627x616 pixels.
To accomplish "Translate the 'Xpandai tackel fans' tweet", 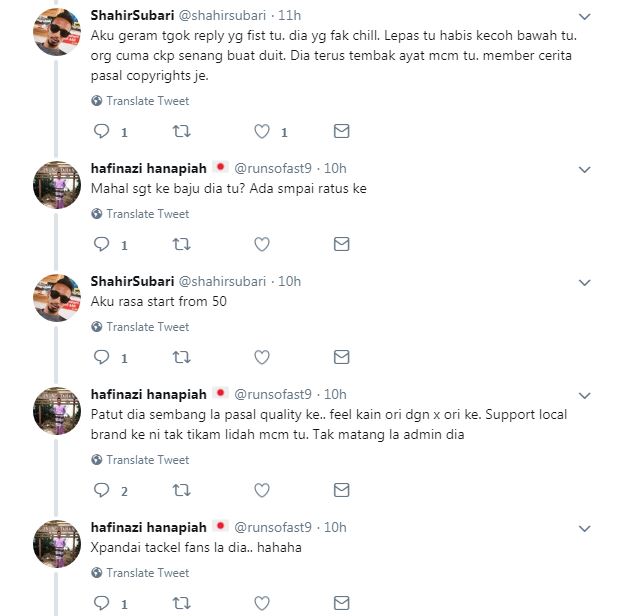I will (x=147, y=573).
